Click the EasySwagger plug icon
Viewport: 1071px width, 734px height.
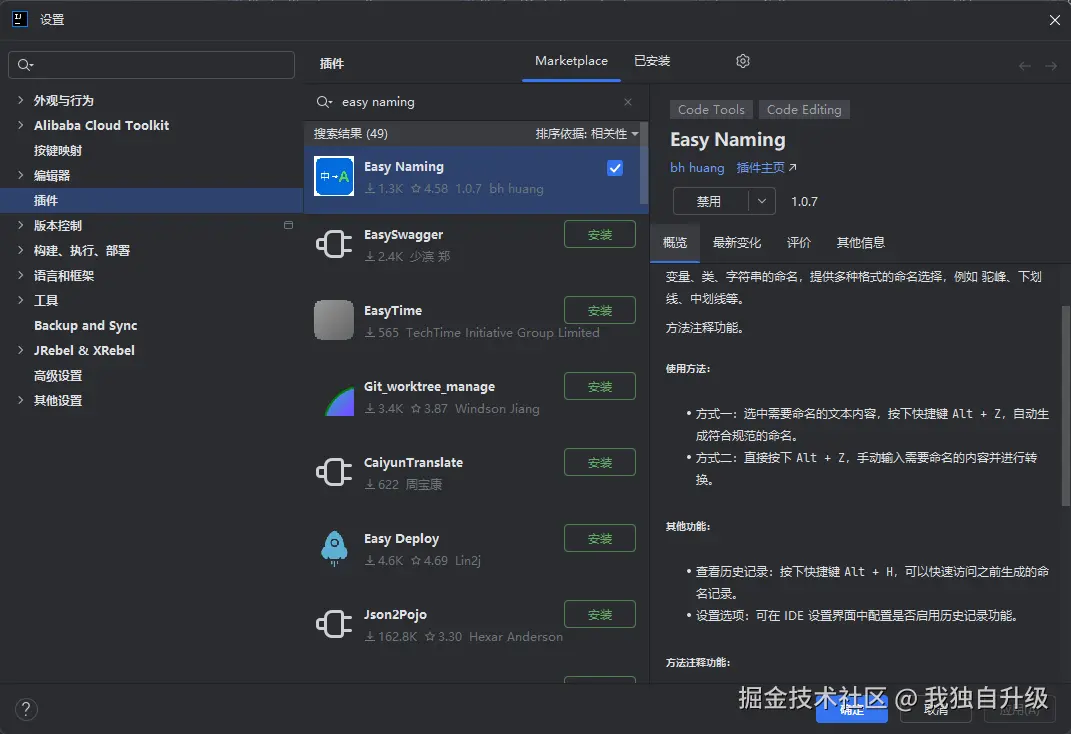(334, 244)
